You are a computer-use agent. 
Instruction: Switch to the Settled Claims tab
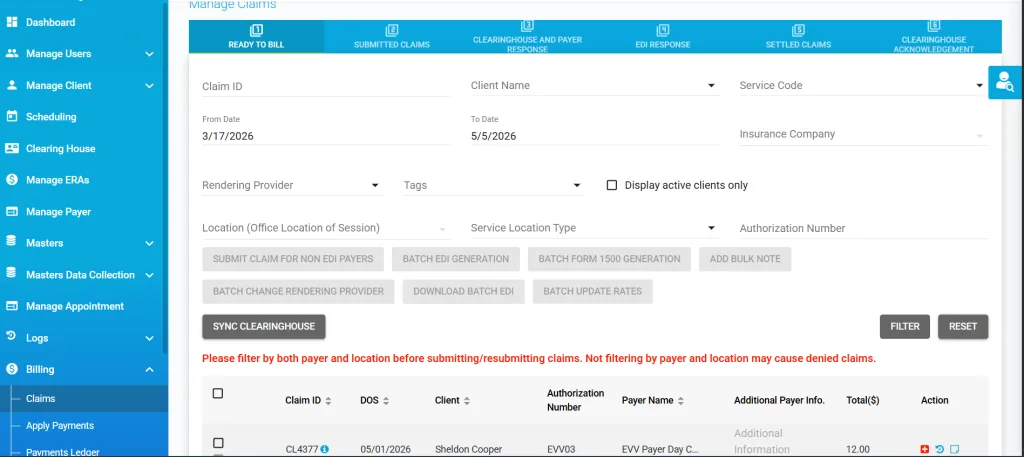tap(798, 37)
